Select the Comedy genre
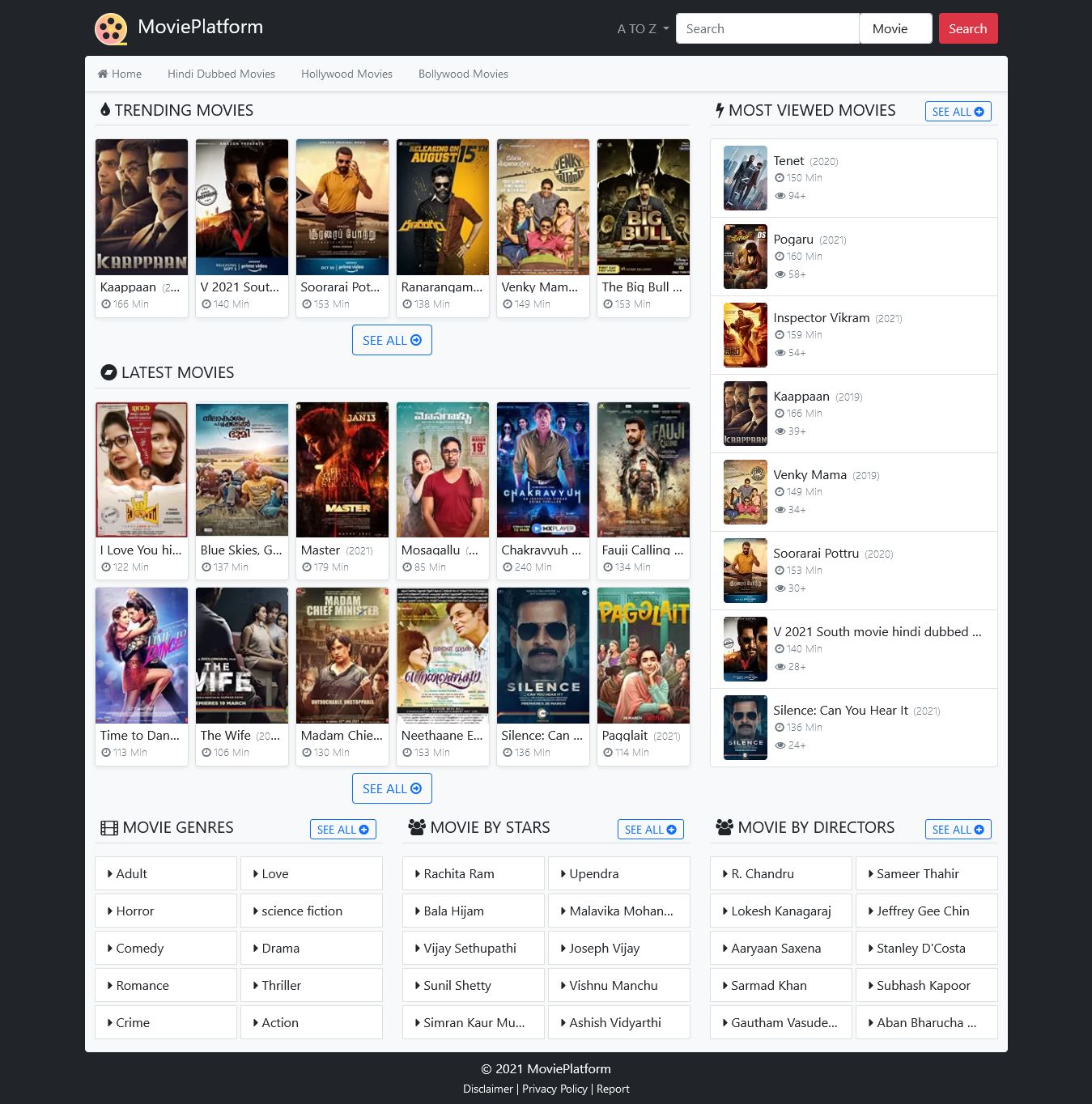1092x1104 pixels. point(166,948)
